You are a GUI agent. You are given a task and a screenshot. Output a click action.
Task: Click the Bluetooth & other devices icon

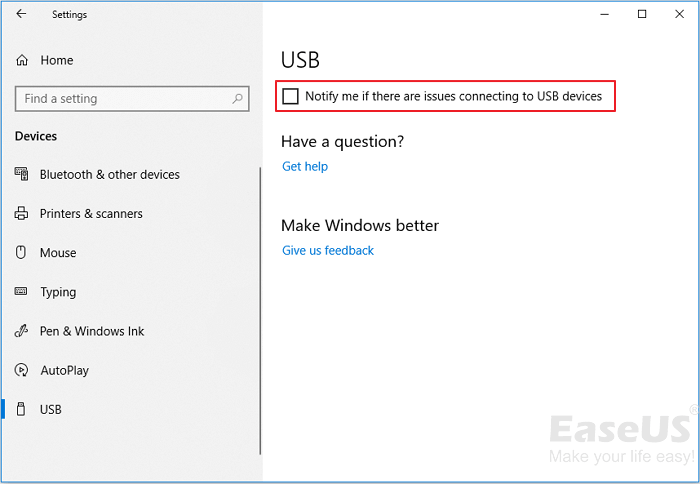pos(21,174)
